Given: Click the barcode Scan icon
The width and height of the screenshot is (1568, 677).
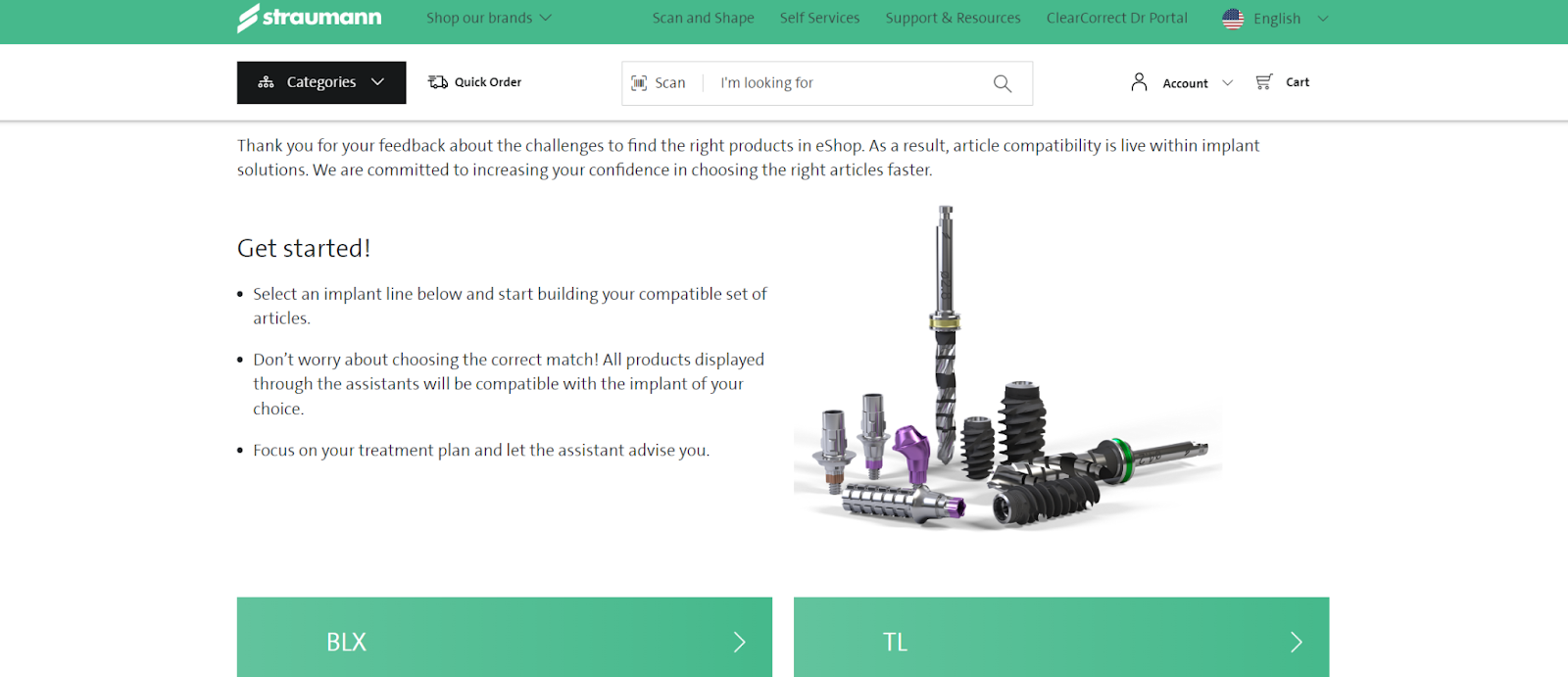Looking at the screenshot, I should [x=639, y=83].
